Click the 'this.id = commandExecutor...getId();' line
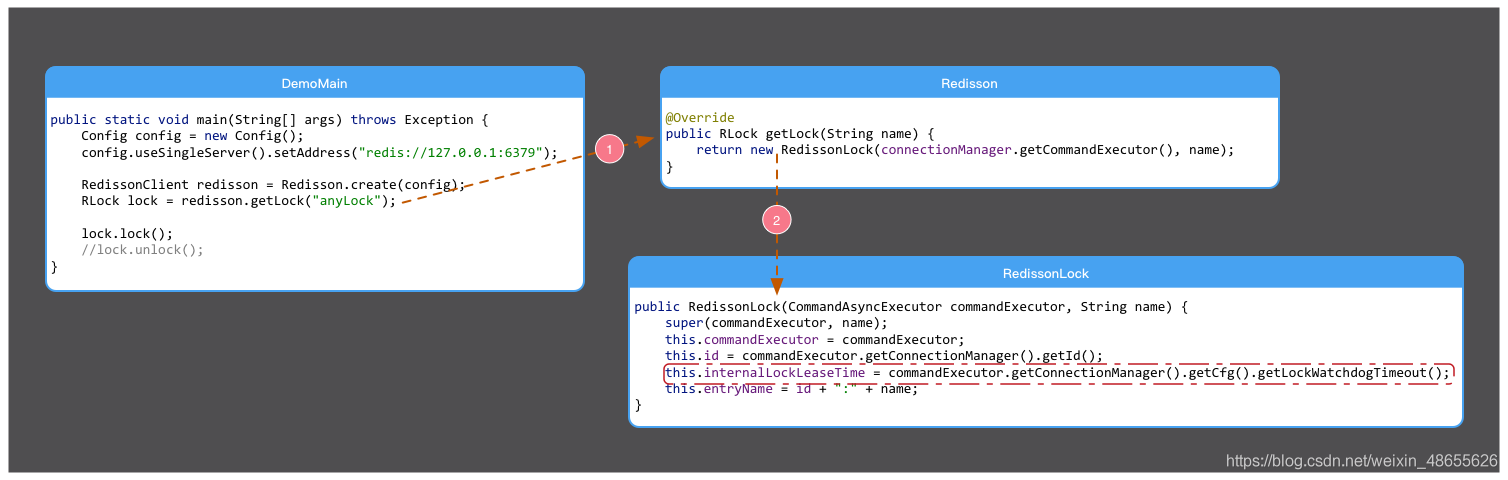1508x480 pixels. pyautogui.click(x=884, y=356)
